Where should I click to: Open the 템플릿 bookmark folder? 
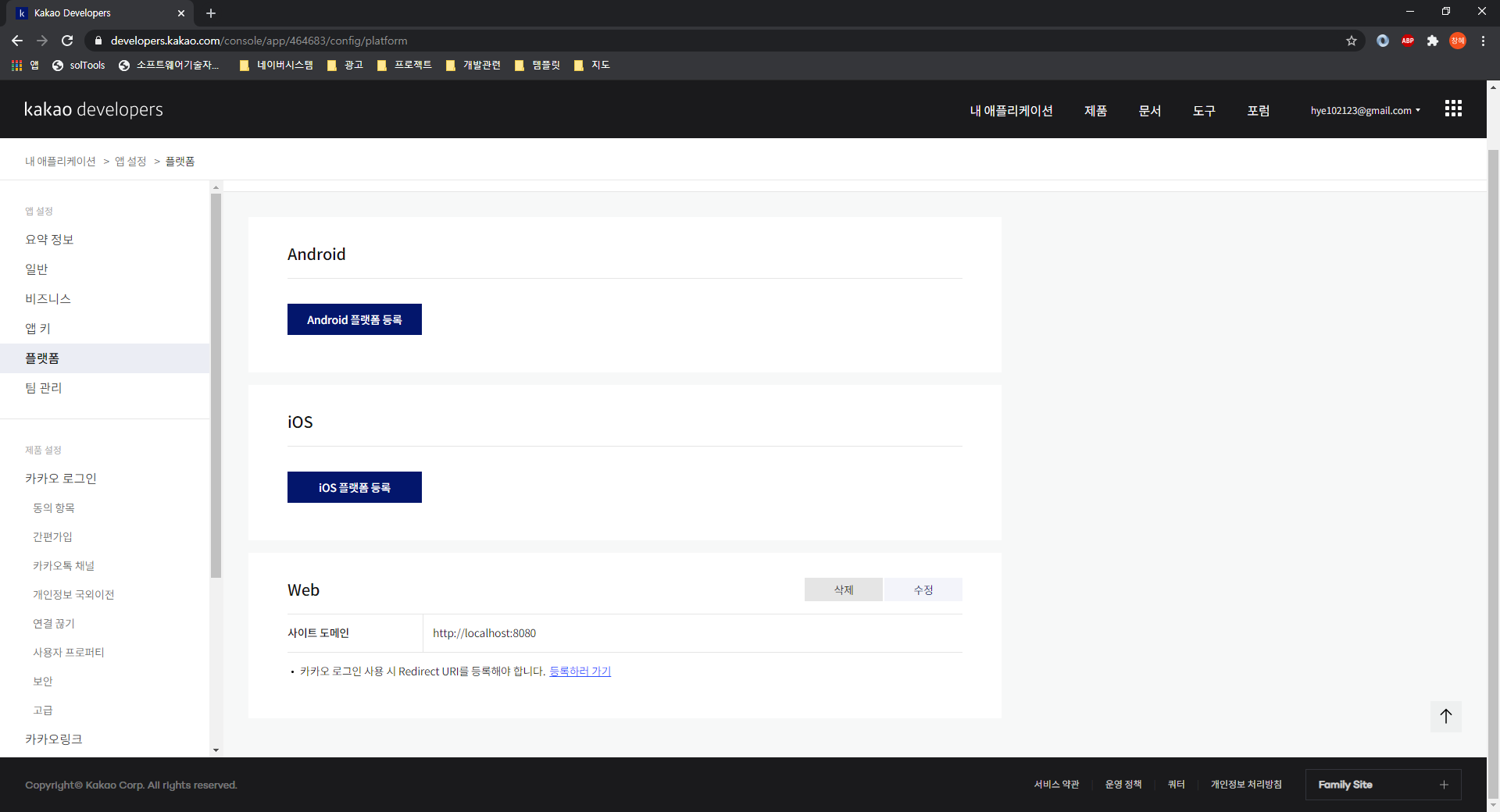537,65
